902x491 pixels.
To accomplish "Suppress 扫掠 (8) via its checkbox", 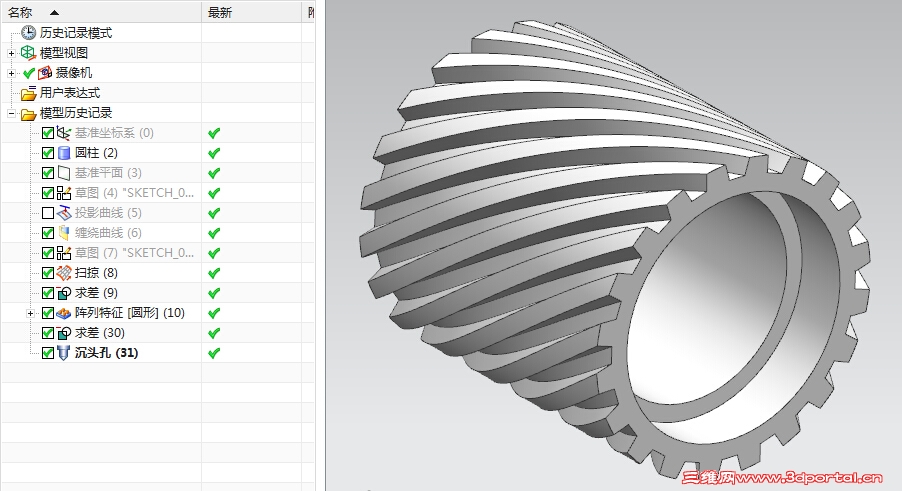I will pos(48,273).
